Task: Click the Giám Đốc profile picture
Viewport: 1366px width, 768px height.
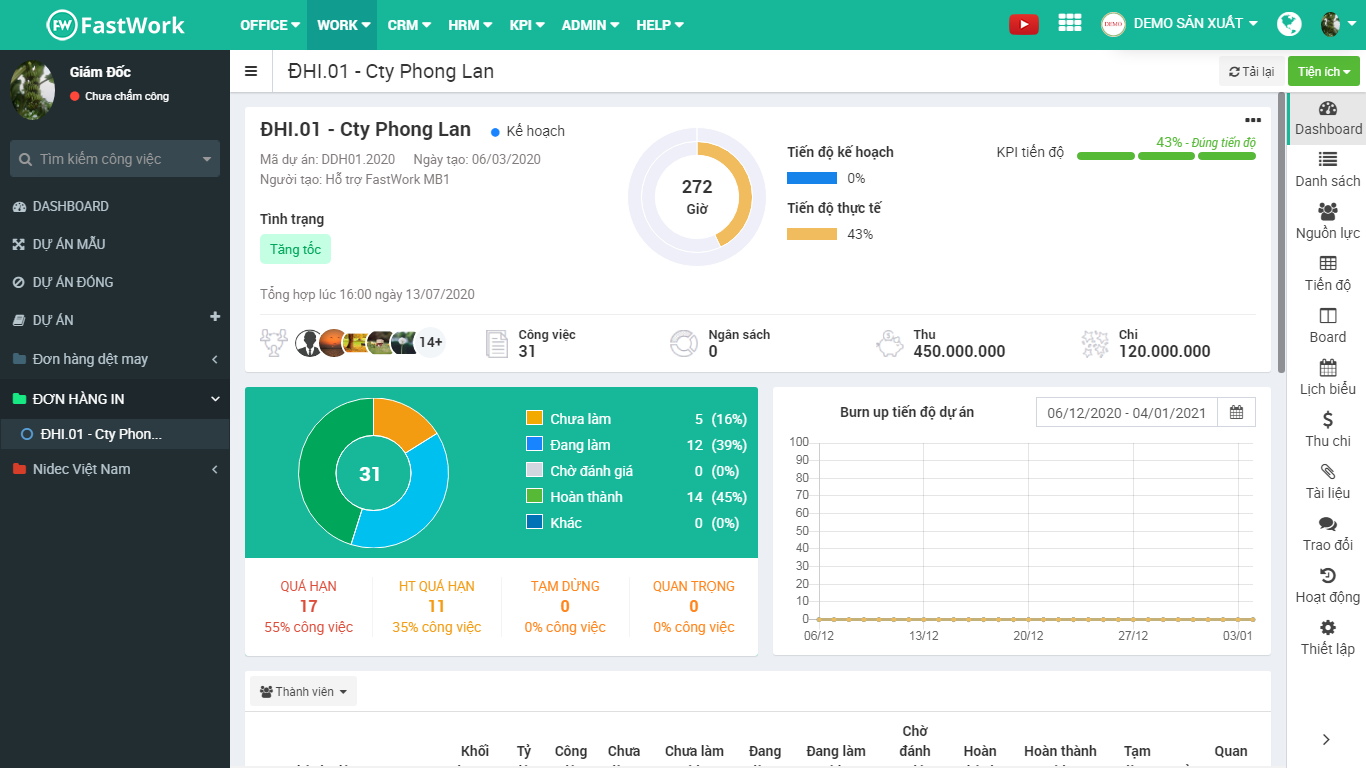Action: [33, 90]
